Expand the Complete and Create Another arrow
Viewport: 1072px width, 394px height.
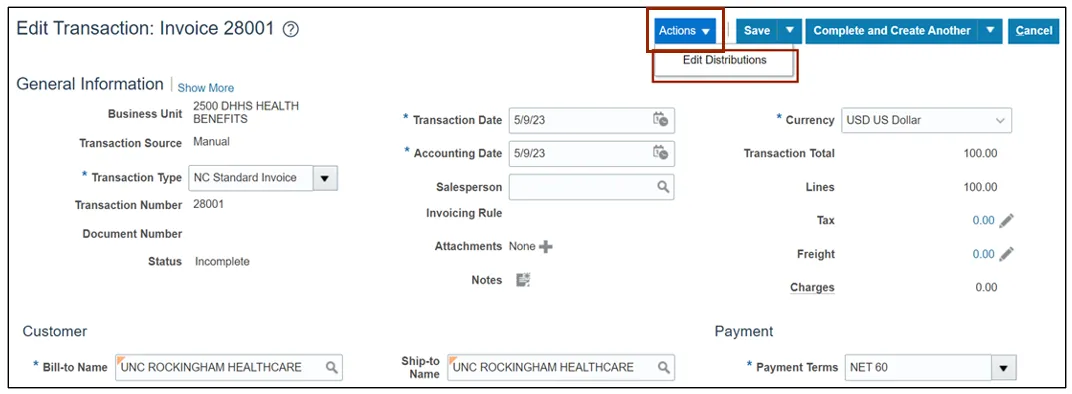(x=991, y=31)
